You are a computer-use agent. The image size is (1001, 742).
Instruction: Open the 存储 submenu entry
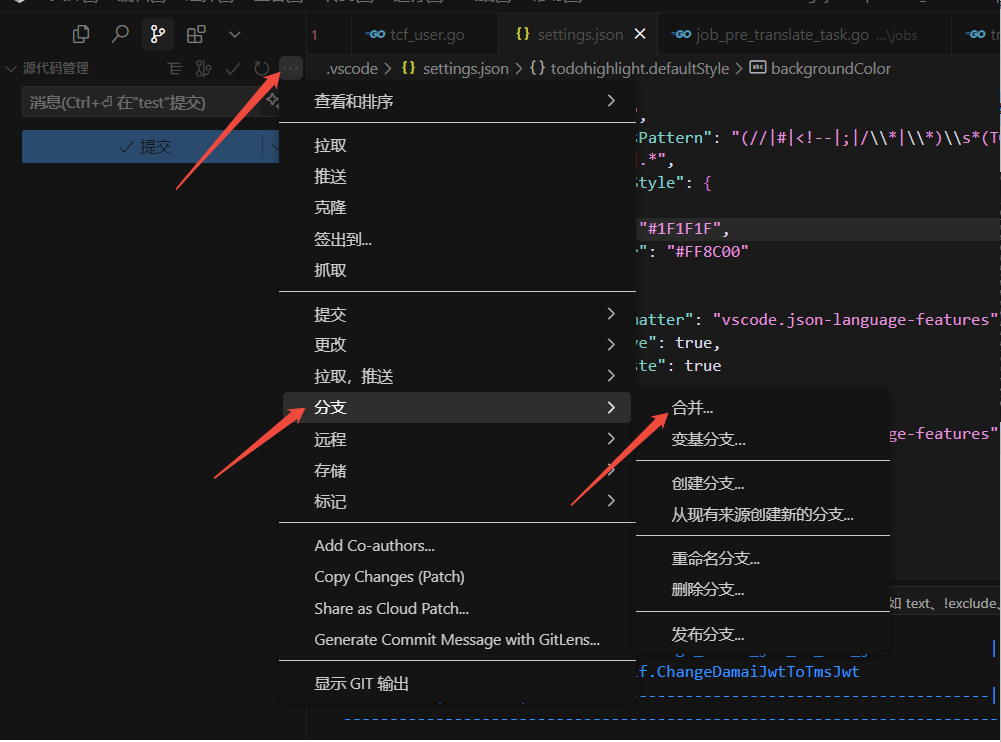tap(457, 471)
